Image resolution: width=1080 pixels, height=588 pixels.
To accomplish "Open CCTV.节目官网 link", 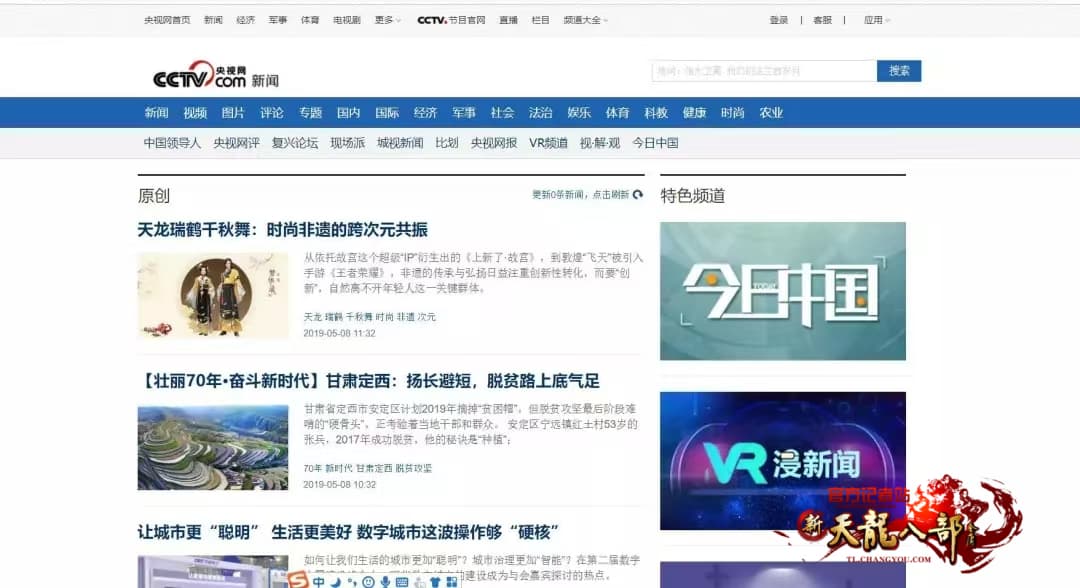I will pos(451,20).
